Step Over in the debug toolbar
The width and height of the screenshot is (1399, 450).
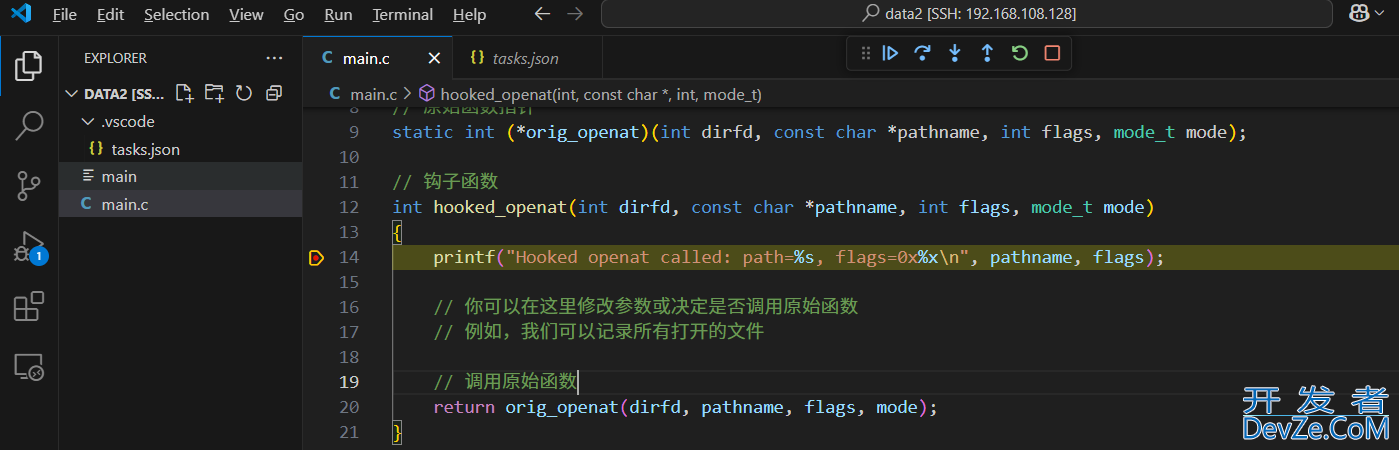[x=923, y=53]
